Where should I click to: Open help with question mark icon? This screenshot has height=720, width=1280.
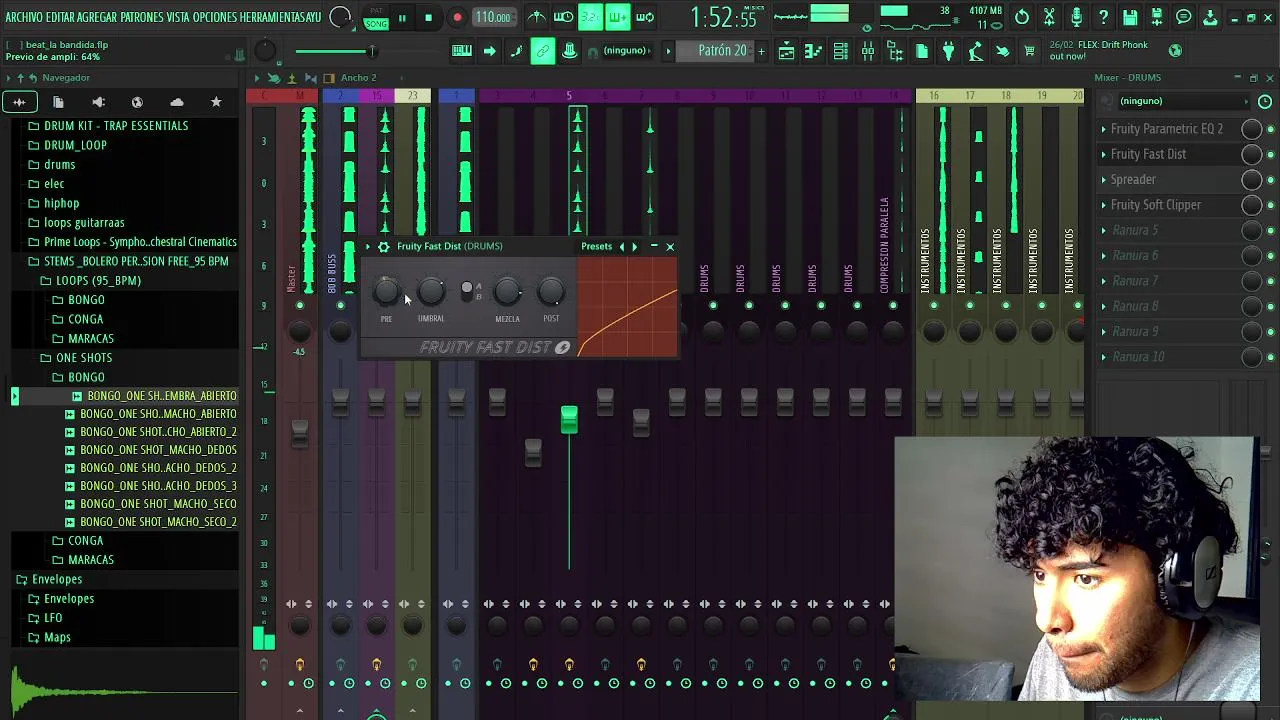1103,17
